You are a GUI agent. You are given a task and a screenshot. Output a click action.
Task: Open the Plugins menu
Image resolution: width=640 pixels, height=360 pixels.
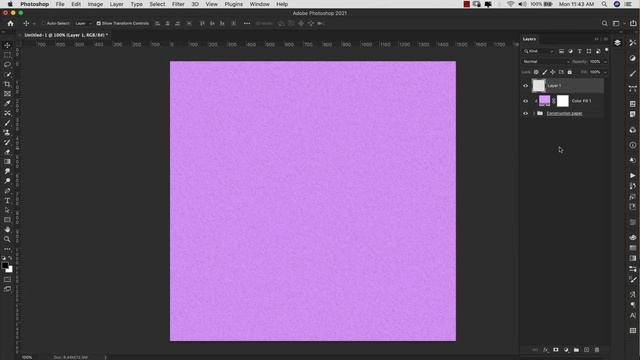233,4
